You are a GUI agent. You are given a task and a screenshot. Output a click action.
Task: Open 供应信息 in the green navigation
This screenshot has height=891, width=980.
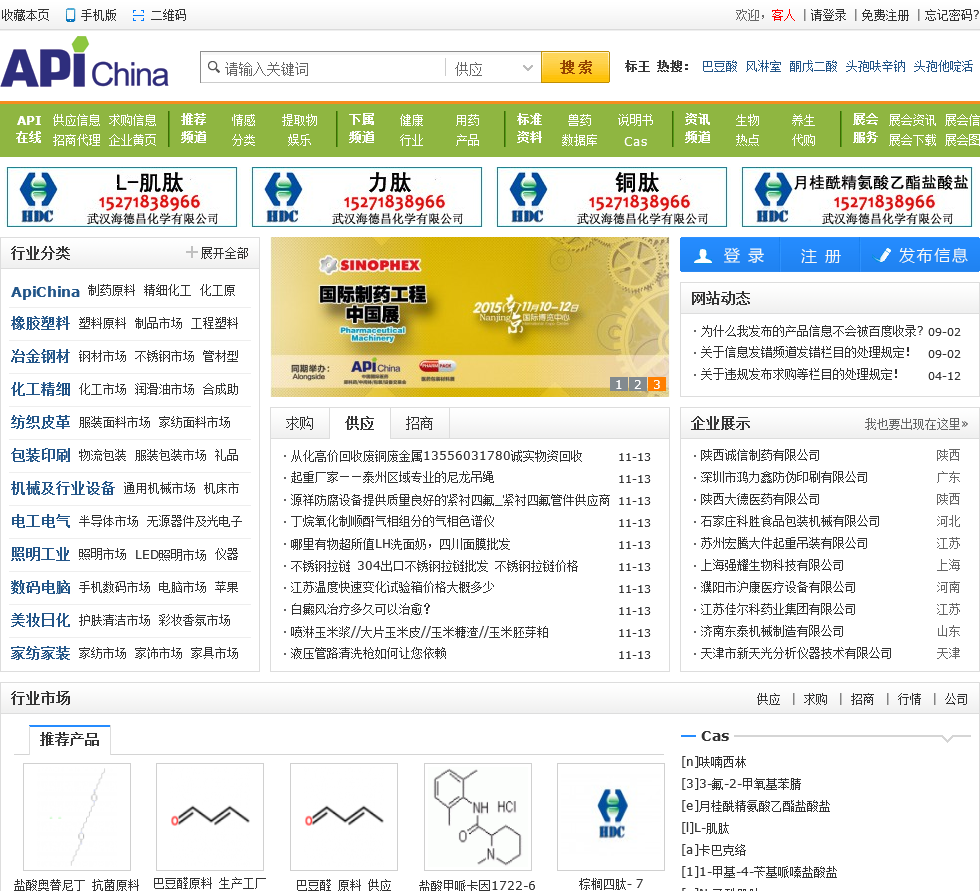tap(76, 120)
